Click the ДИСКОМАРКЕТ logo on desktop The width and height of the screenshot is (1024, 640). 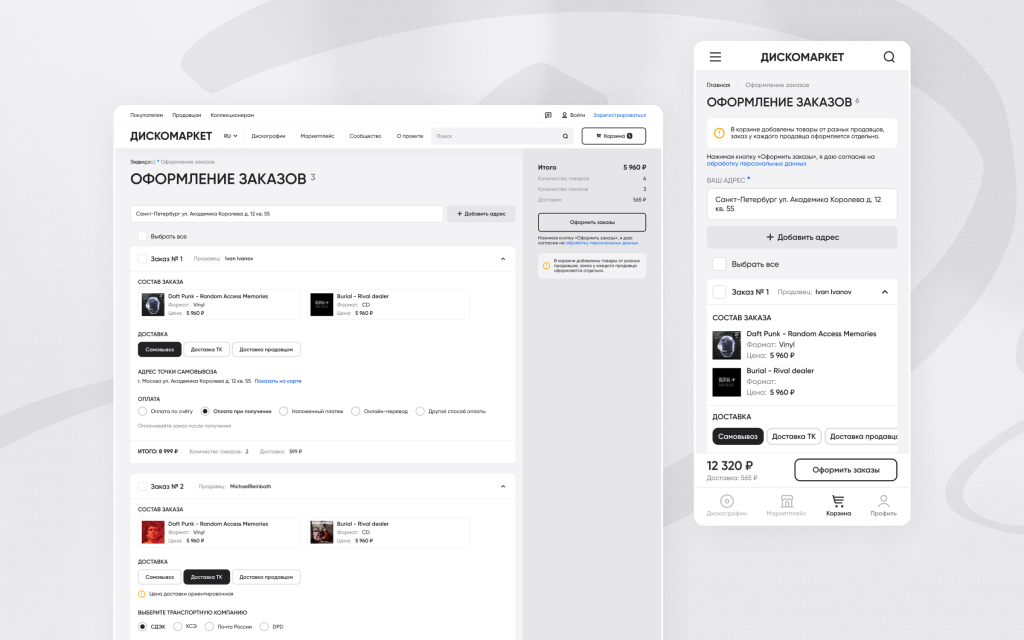click(x=171, y=136)
